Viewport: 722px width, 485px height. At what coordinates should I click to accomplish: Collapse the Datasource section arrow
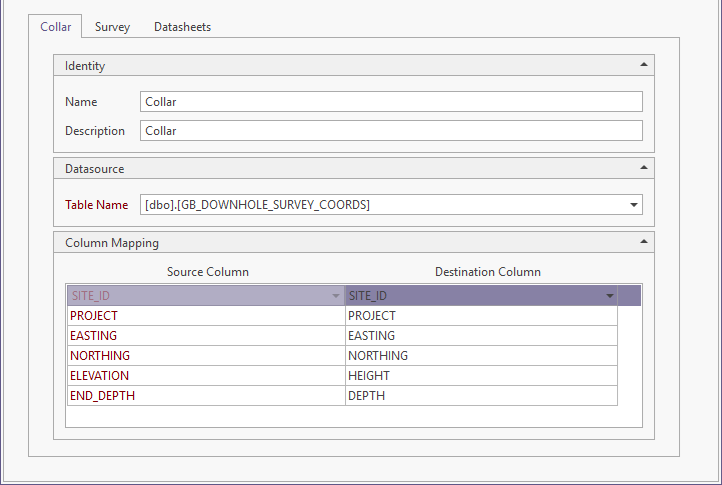point(643,168)
